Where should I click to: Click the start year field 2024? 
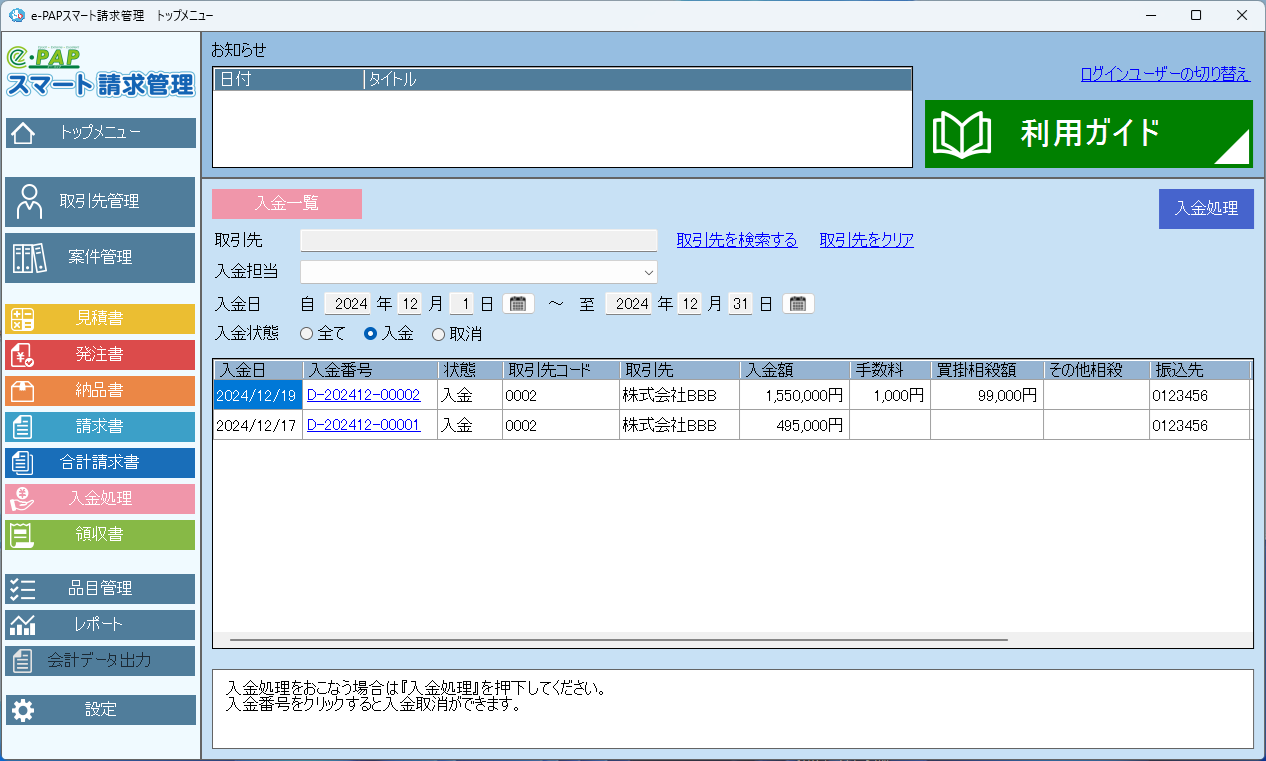point(348,304)
